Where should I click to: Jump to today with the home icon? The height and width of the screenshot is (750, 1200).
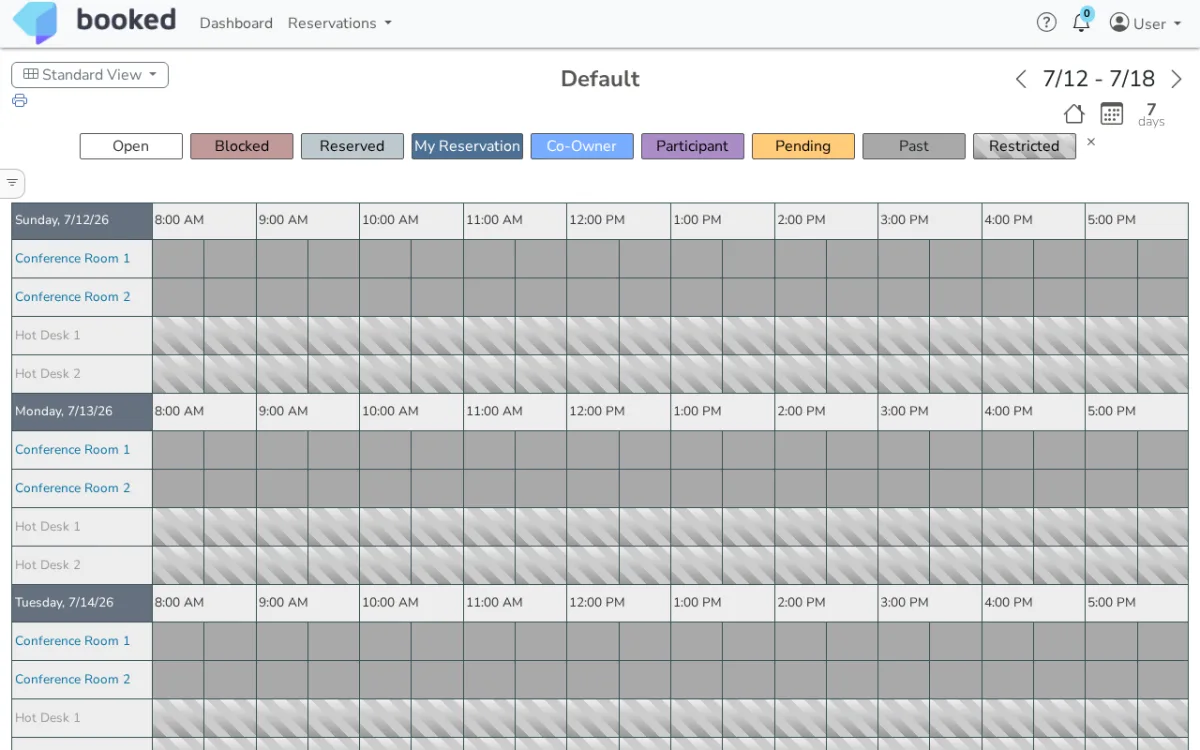pyautogui.click(x=1074, y=114)
